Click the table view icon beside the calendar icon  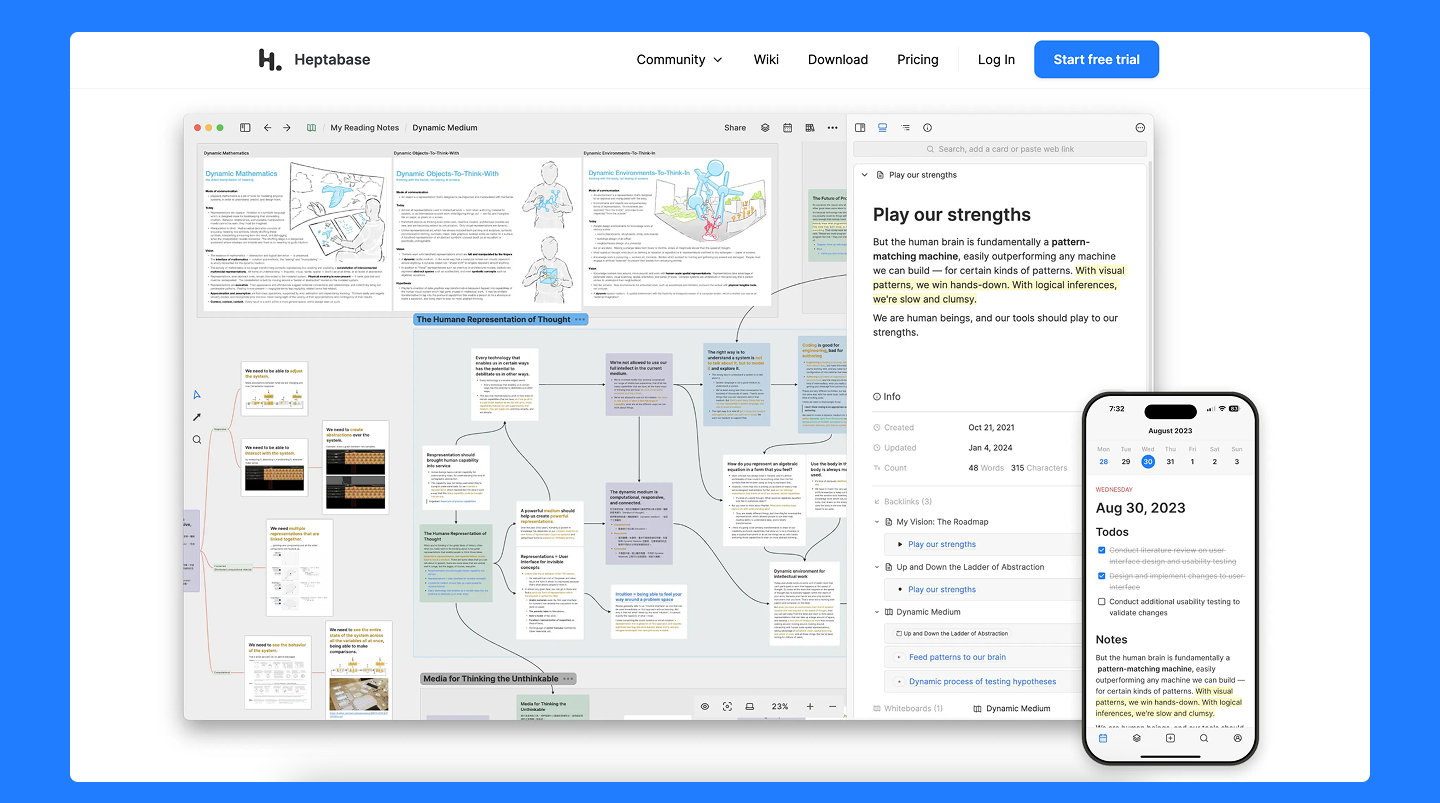pos(809,128)
